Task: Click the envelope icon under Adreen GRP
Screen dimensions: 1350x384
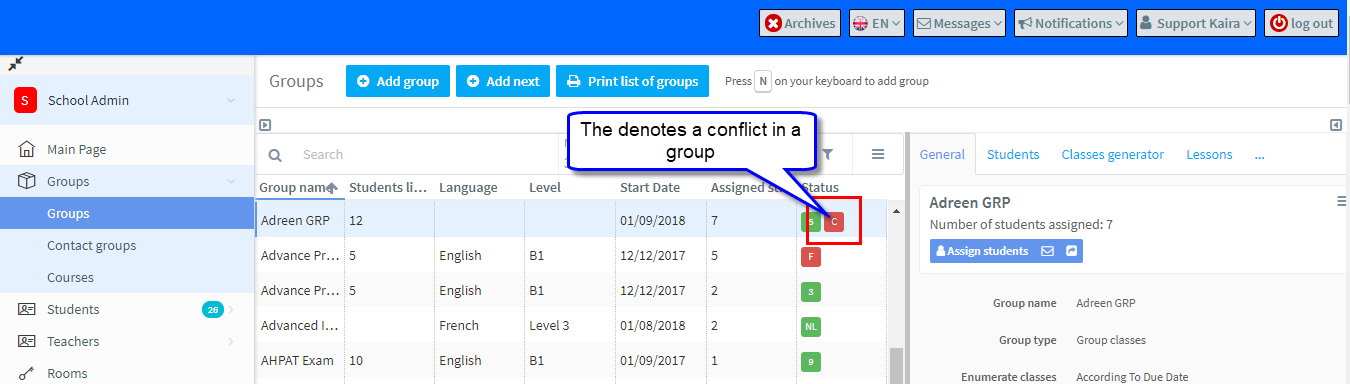Action: [x=1047, y=251]
